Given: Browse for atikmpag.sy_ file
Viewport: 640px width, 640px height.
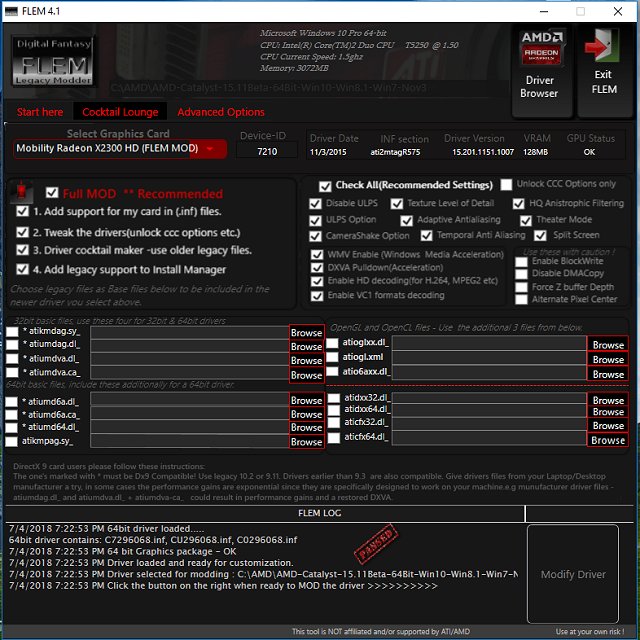Looking at the screenshot, I should pyautogui.click(x=307, y=442).
